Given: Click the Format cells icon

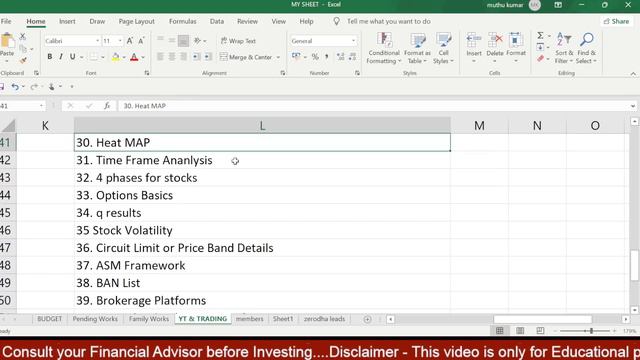Looking at the screenshot, I should (x=516, y=40).
